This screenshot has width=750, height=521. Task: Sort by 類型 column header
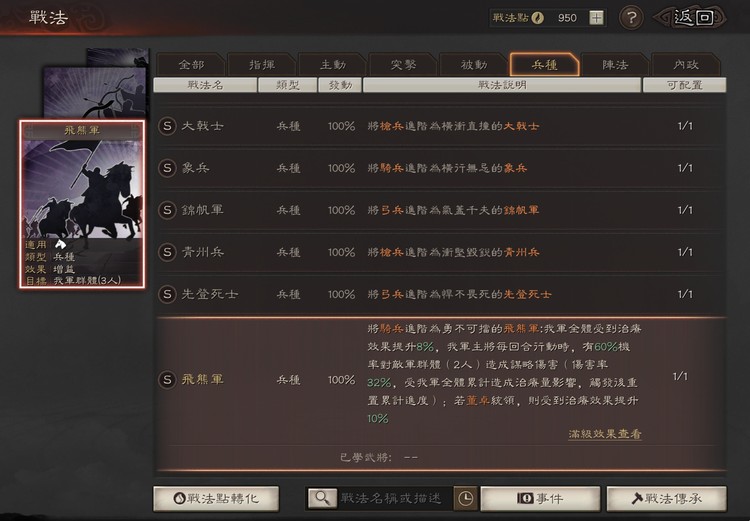(287, 85)
